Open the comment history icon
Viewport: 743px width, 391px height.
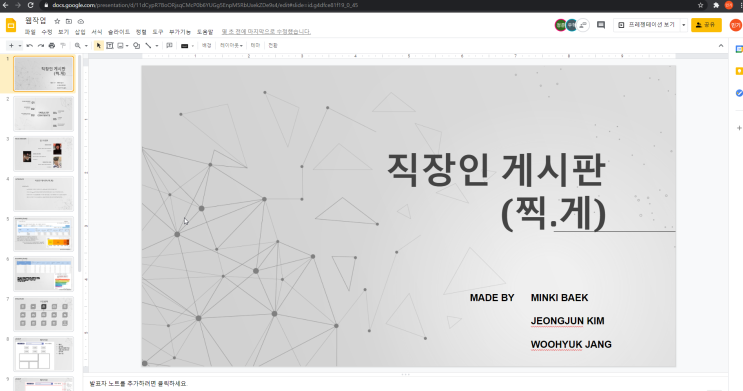pyautogui.click(x=601, y=25)
